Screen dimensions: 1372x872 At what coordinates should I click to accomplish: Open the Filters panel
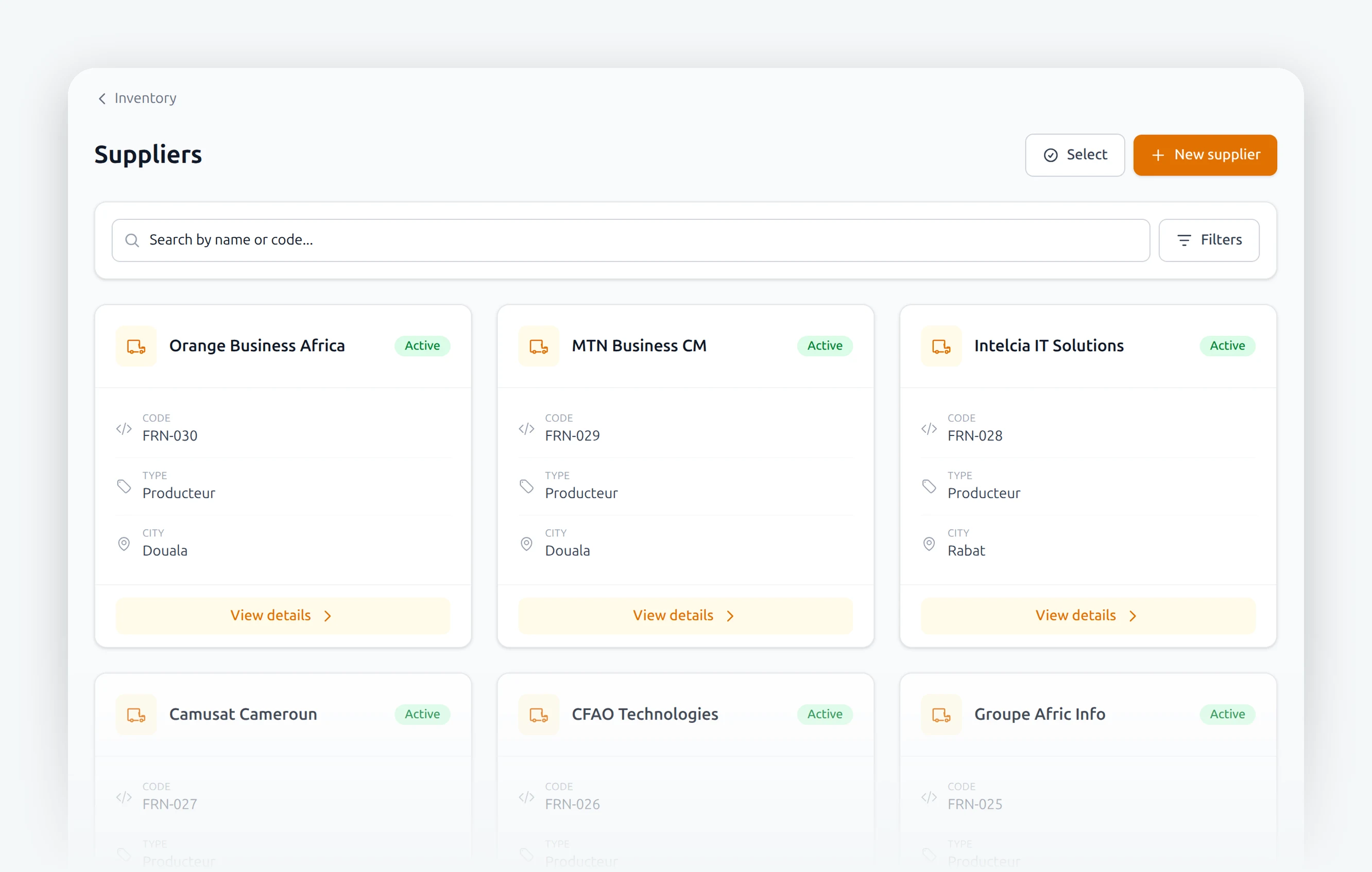pos(1208,240)
